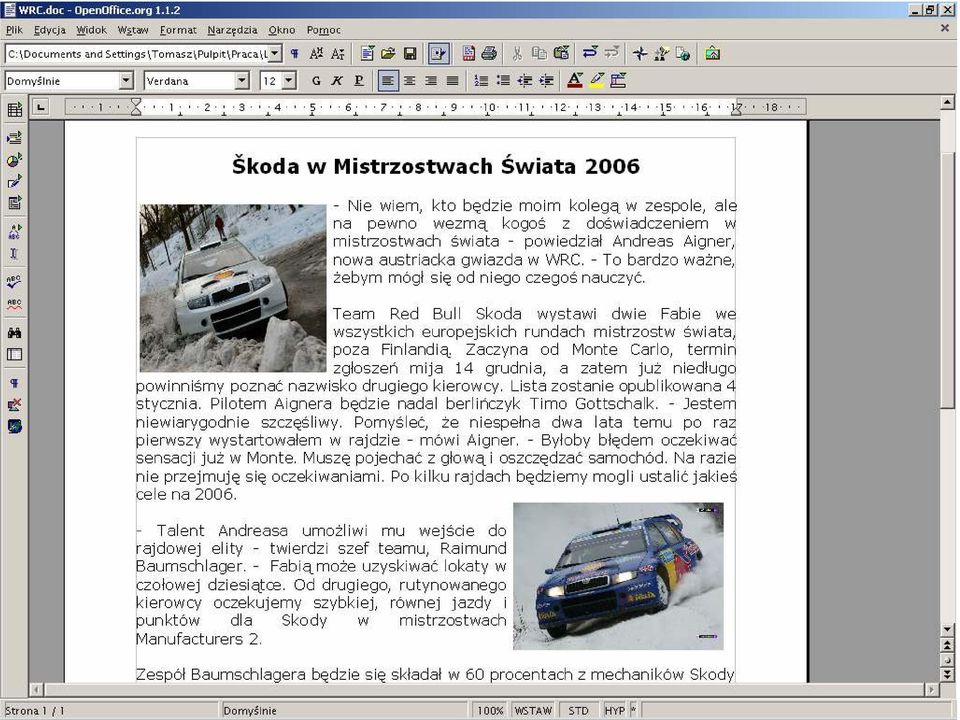Open the Plik menu

14,30
